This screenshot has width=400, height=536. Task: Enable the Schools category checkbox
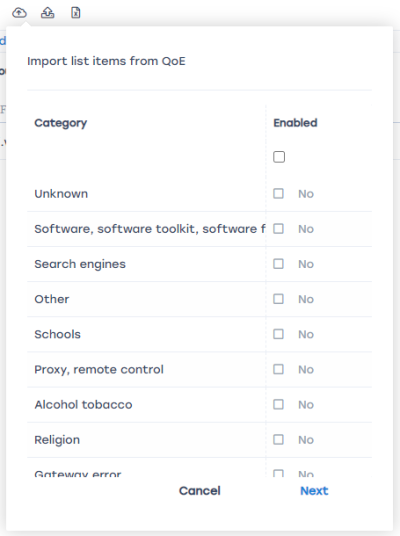click(278, 334)
